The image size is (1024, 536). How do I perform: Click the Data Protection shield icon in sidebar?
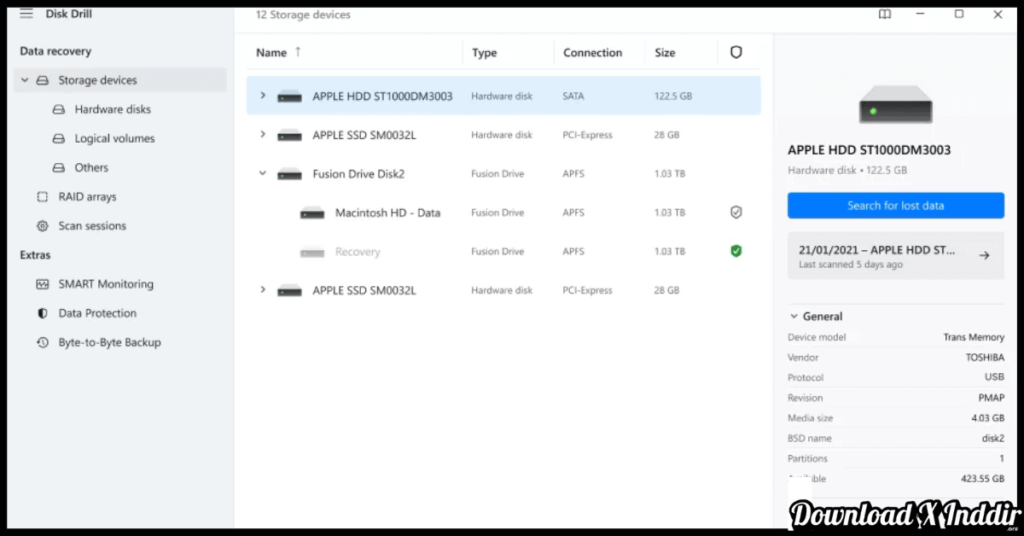tap(42, 313)
